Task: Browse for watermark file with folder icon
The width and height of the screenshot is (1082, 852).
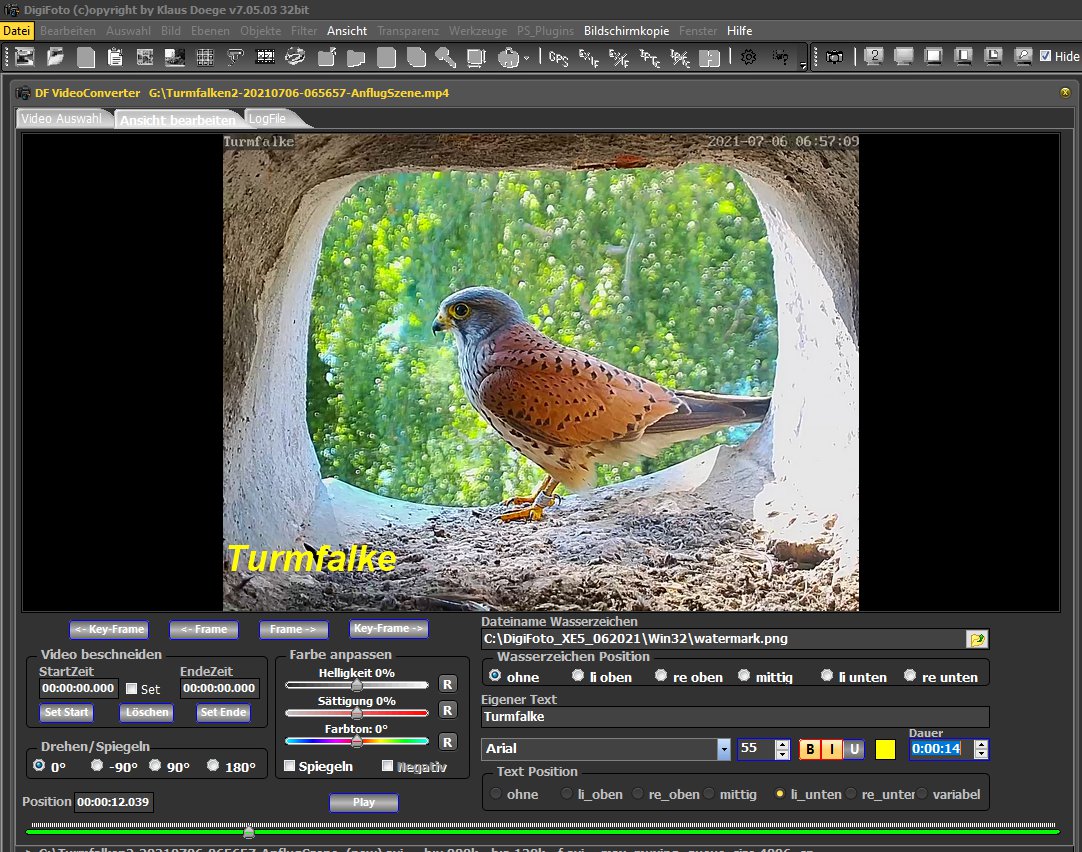Action: point(976,639)
